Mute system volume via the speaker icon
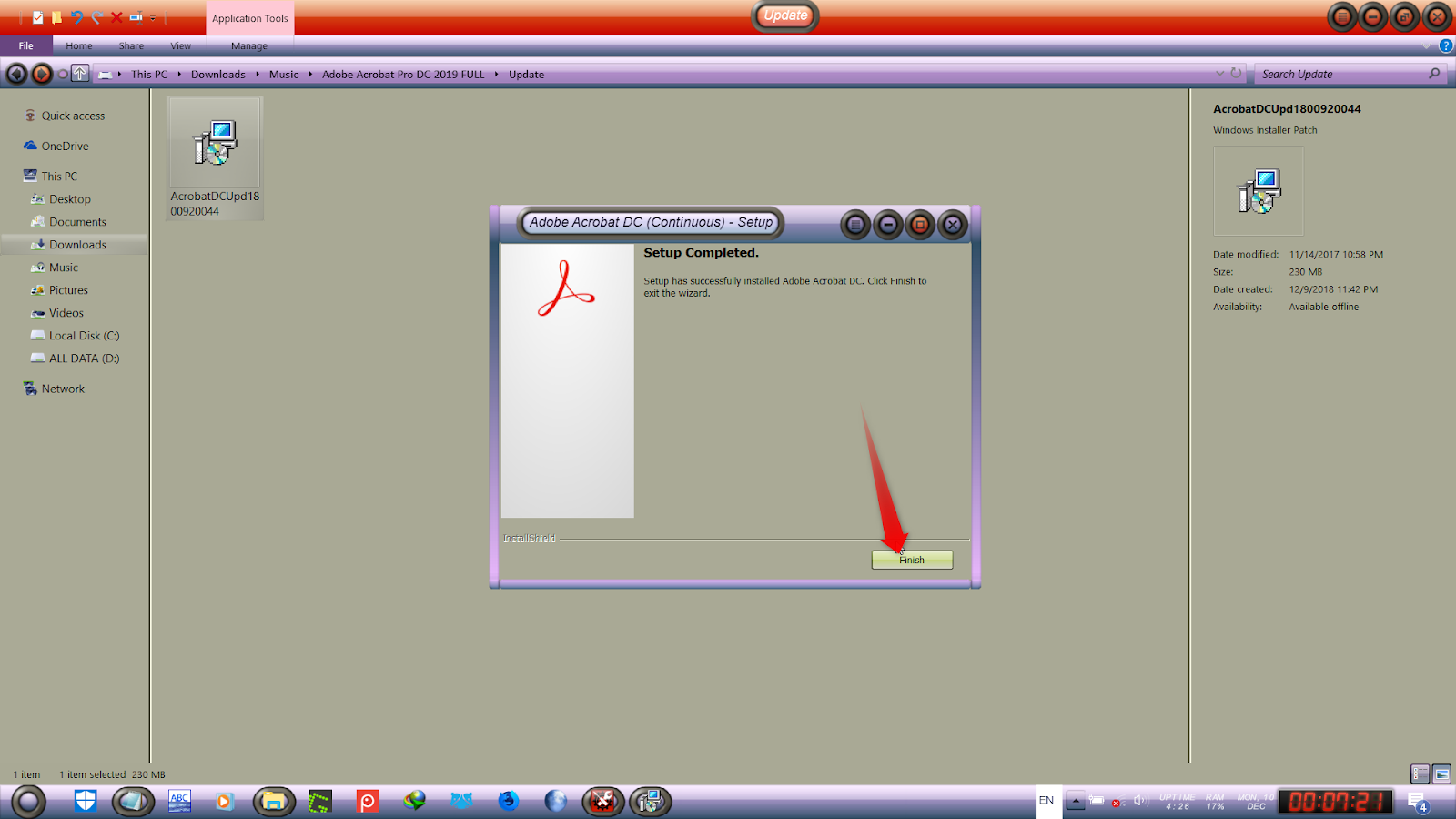Image resolution: width=1456 pixels, height=819 pixels. [x=1140, y=800]
